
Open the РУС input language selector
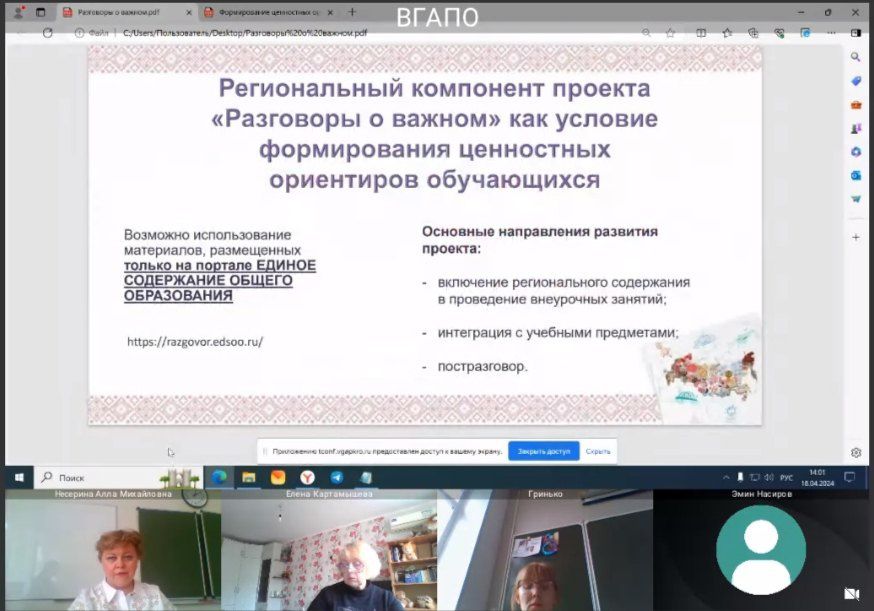click(x=786, y=477)
